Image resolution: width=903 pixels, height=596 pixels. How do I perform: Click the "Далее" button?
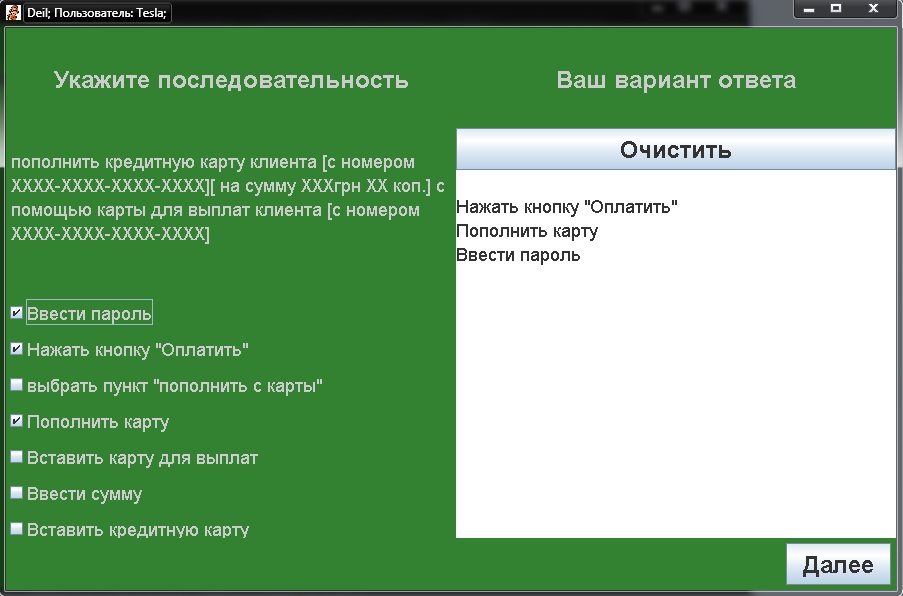(x=838, y=564)
